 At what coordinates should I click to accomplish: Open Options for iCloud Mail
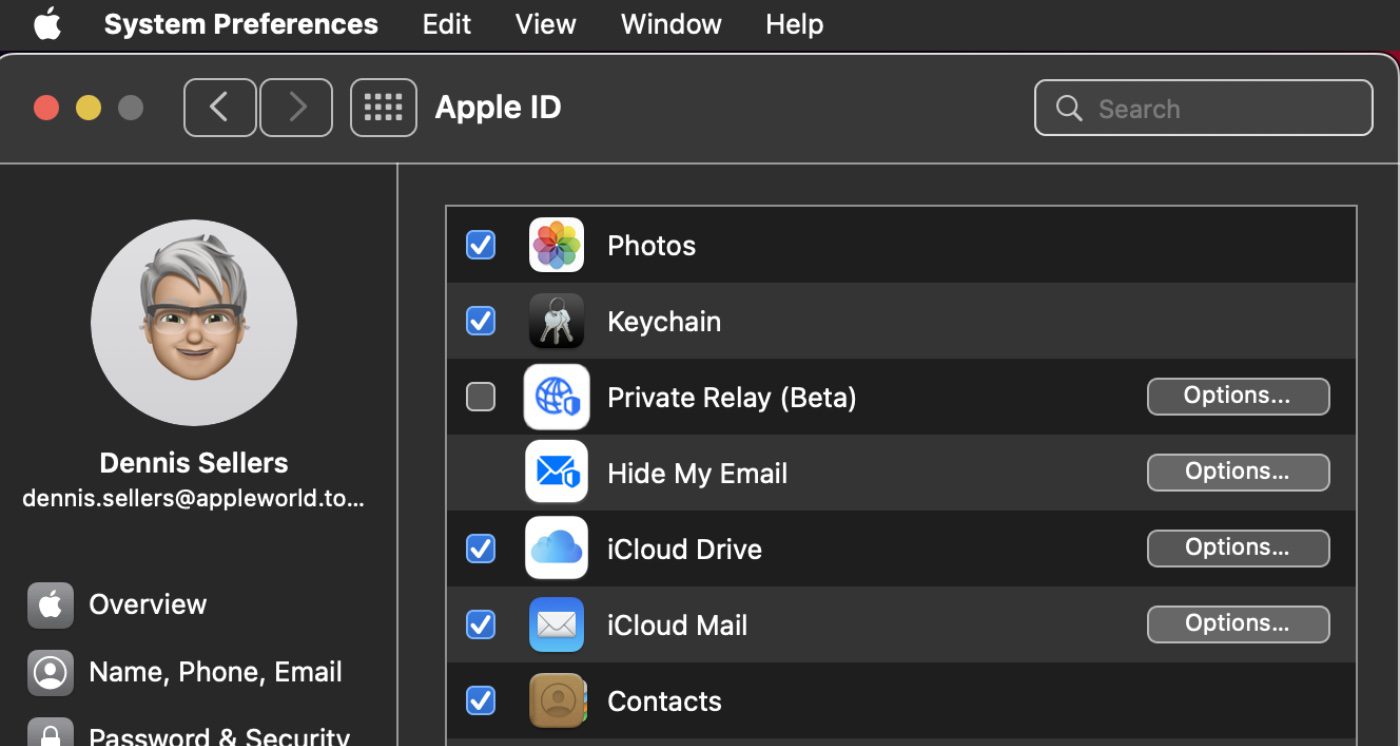coord(1237,624)
